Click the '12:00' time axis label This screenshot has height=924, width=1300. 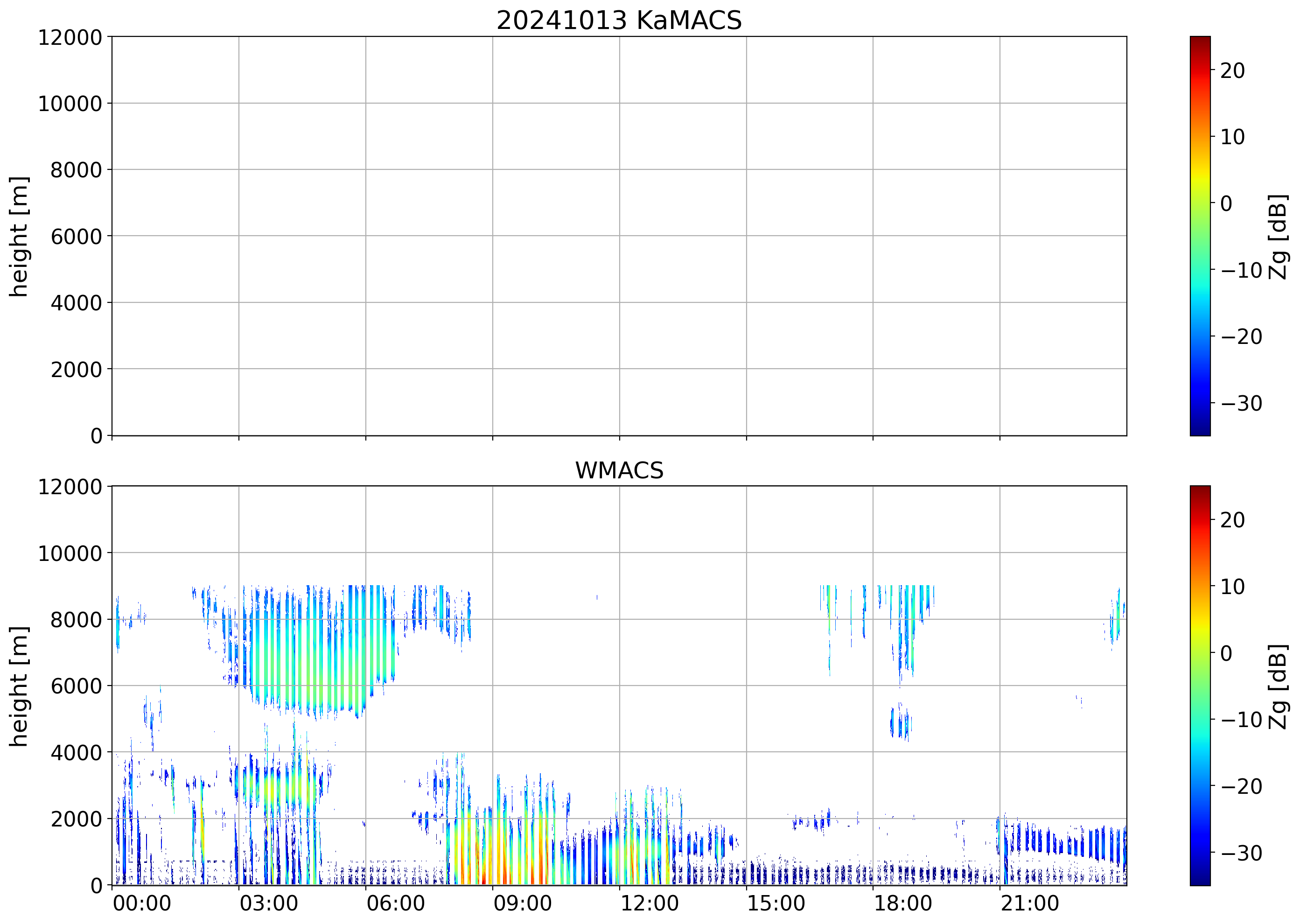click(649, 903)
